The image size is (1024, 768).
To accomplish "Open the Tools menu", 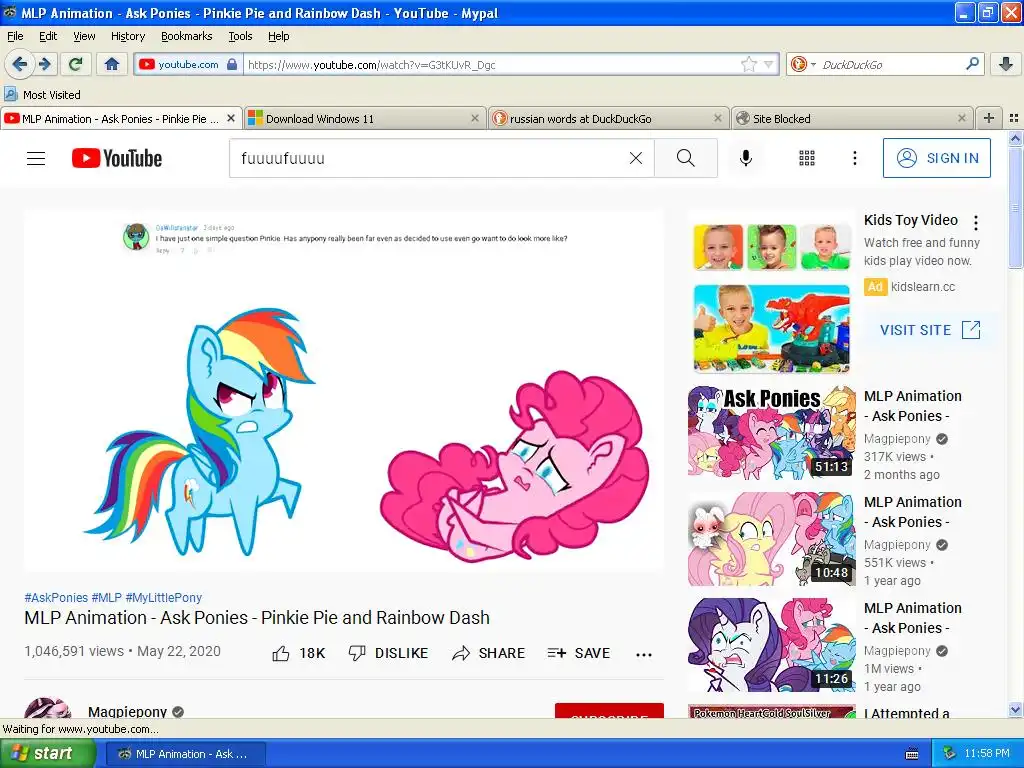I will [240, 37].
